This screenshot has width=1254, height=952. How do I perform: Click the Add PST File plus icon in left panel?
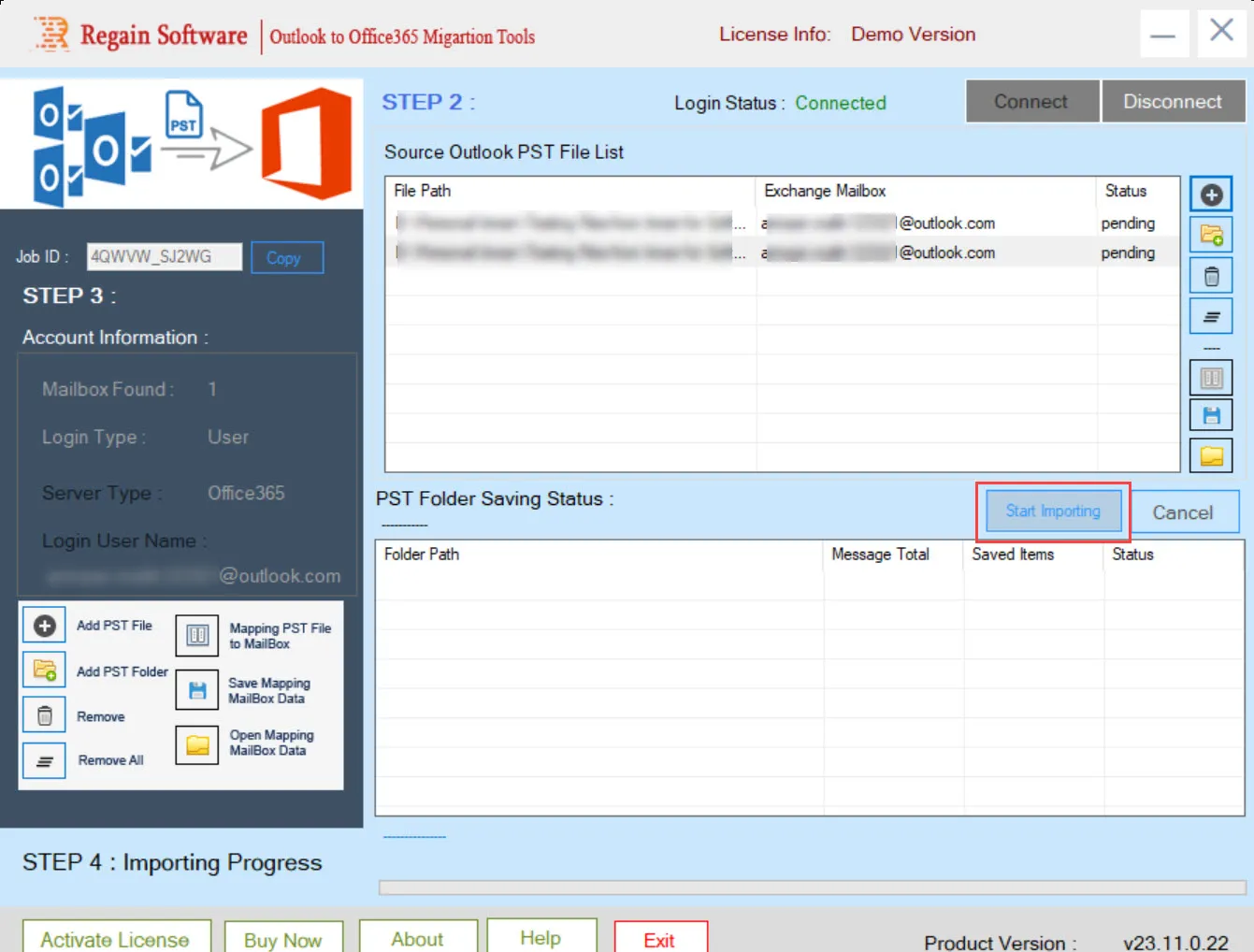(44, 626)
